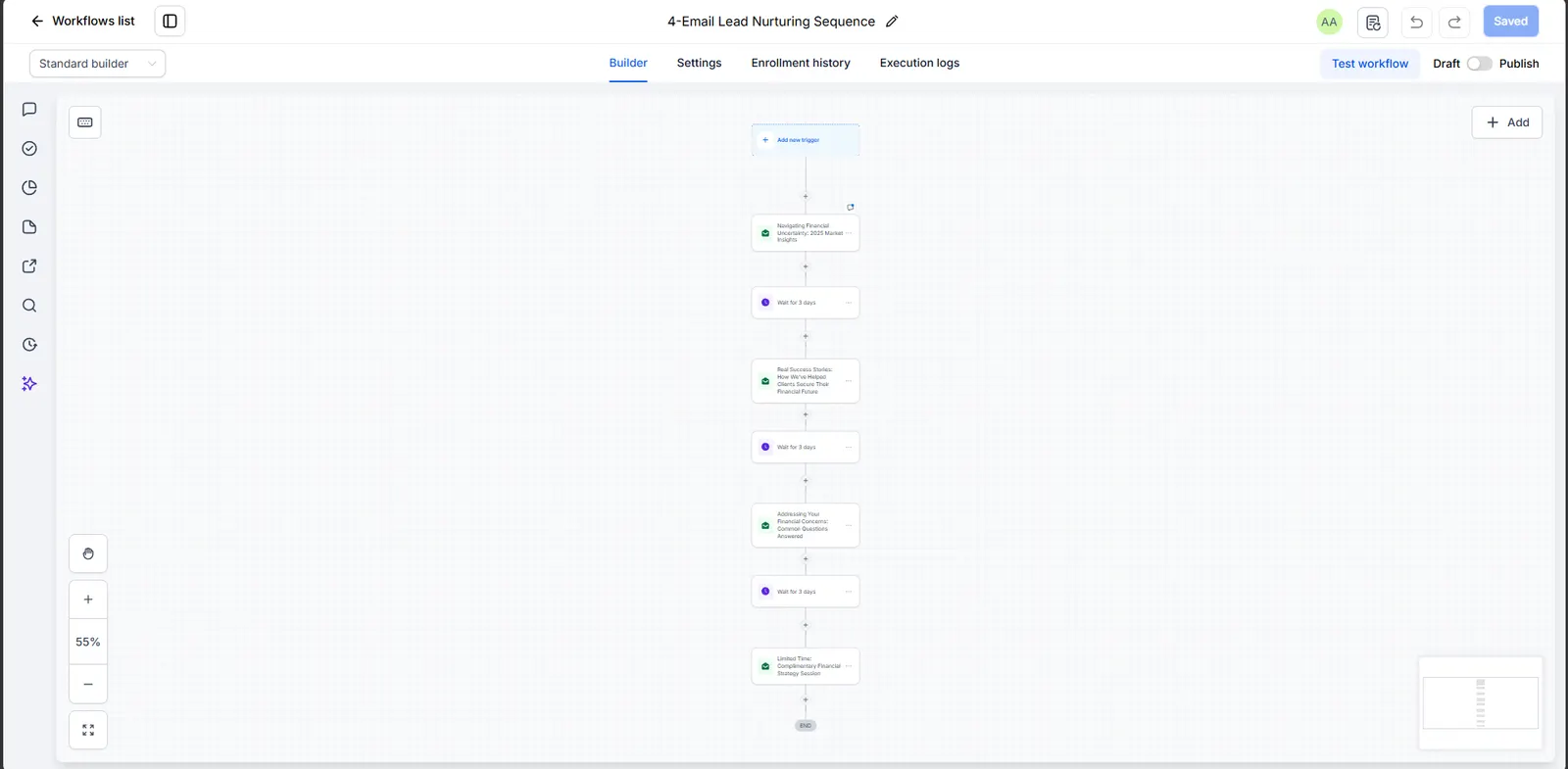
Task: Toggle the Draft/Publish switch
Action: [1479, 64]
